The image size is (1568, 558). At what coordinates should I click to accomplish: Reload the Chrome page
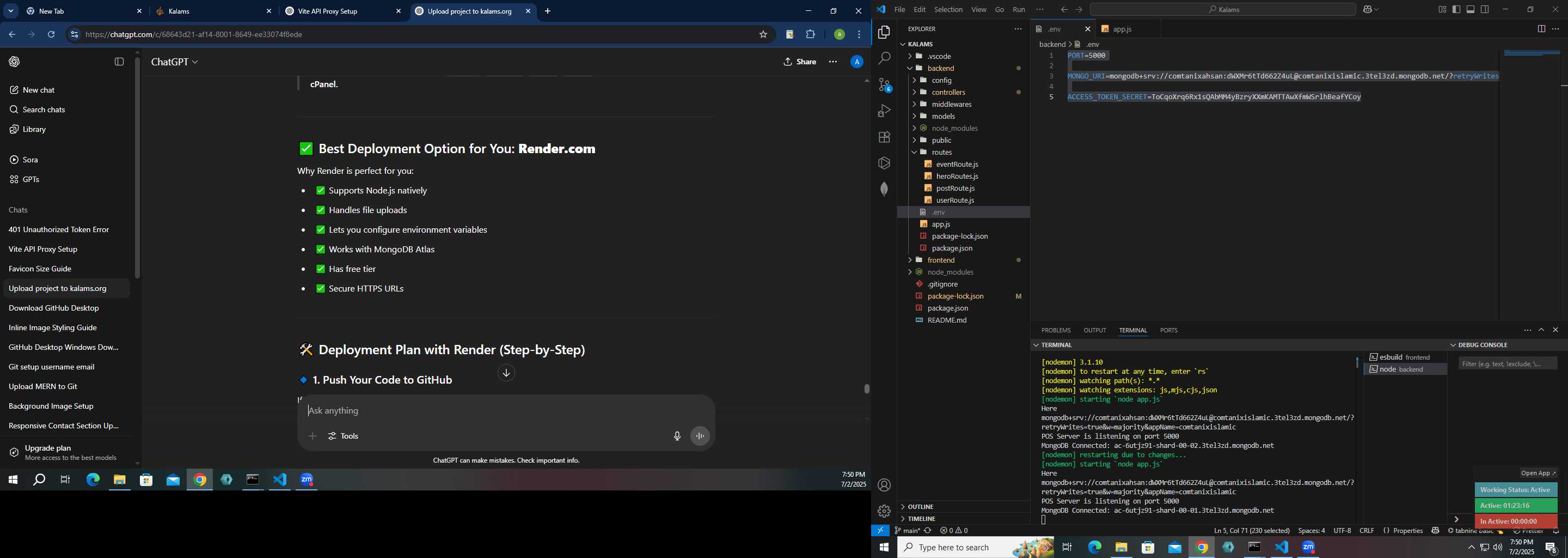51,35
